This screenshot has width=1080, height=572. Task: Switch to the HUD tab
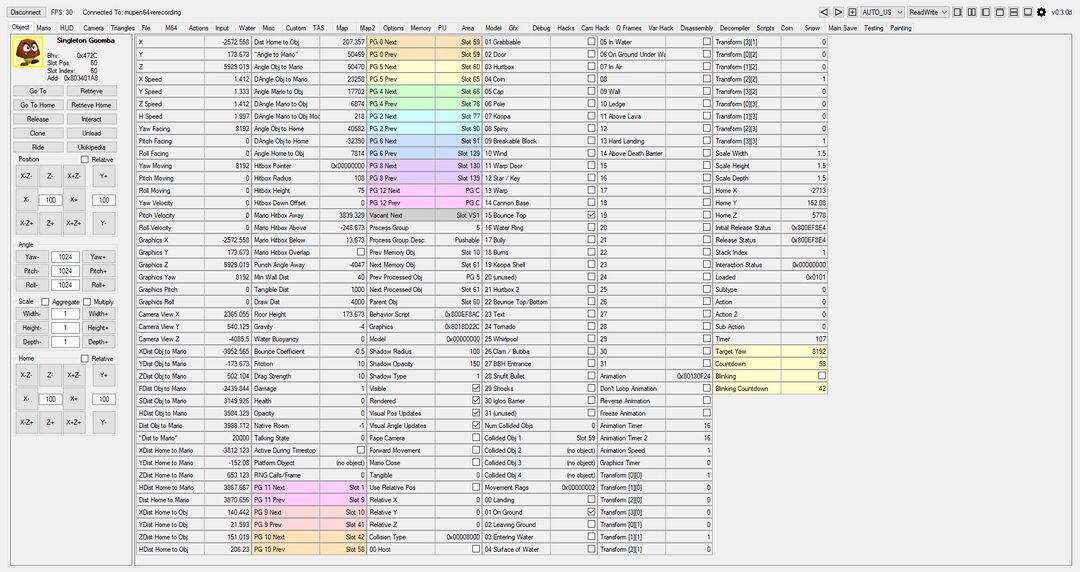(67, 28)
